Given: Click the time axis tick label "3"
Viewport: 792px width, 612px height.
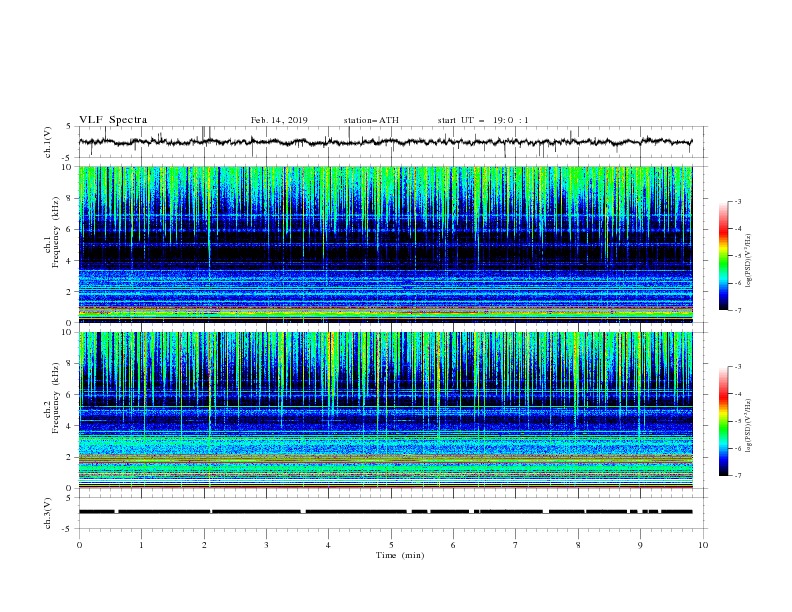Looking at the screenshot, I should [266, 545].
